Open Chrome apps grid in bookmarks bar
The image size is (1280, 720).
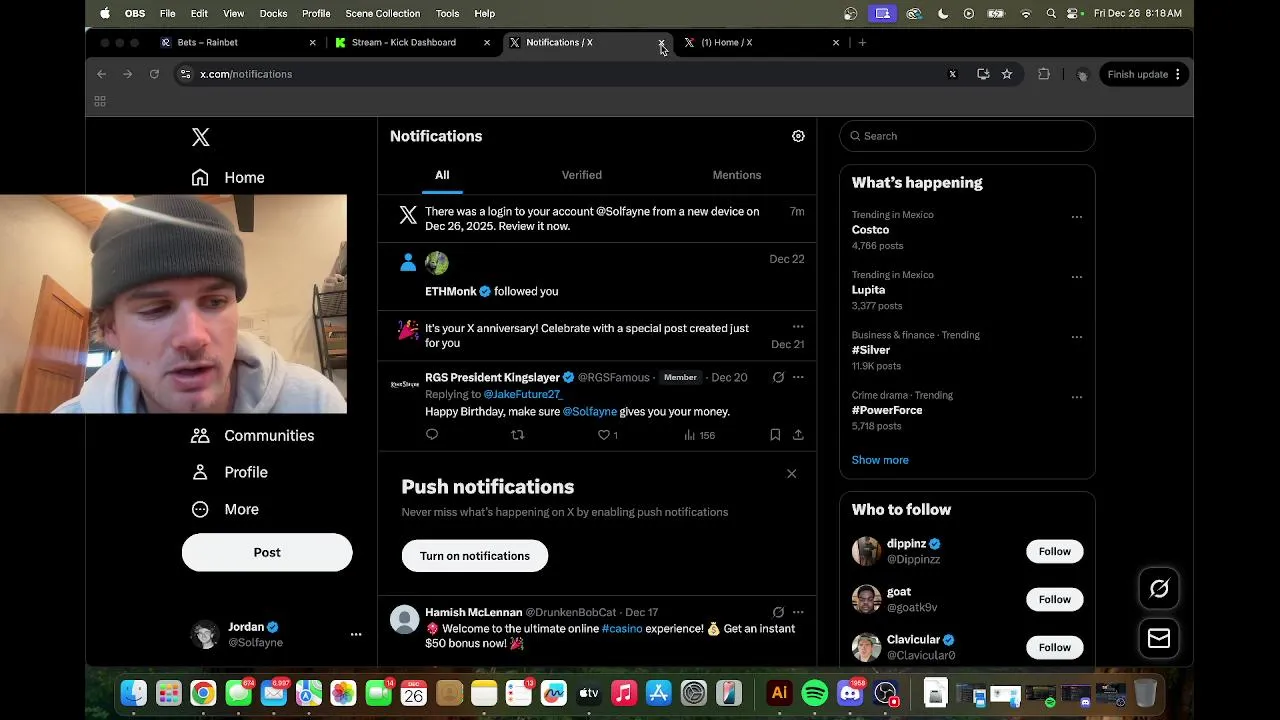[x=100, y=101]
